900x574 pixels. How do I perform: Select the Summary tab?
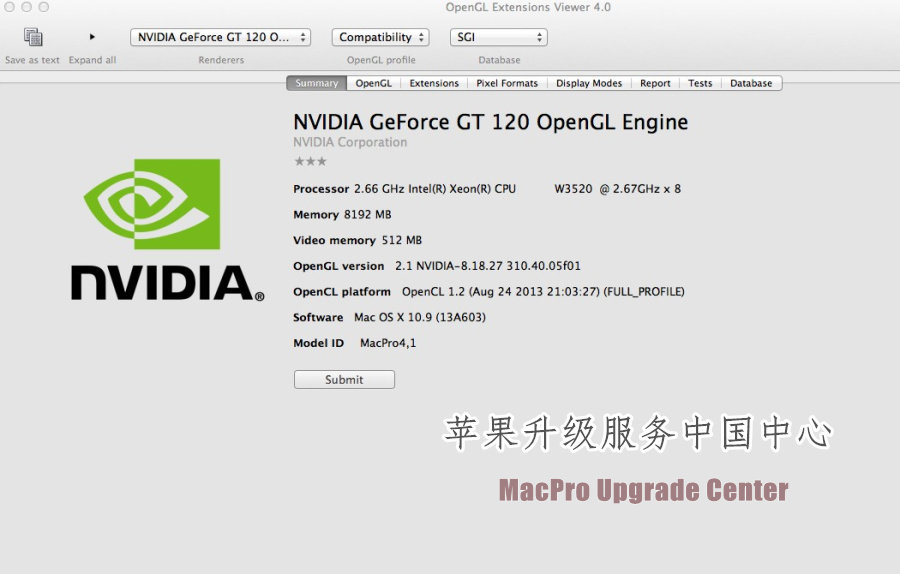pos(316,83)
